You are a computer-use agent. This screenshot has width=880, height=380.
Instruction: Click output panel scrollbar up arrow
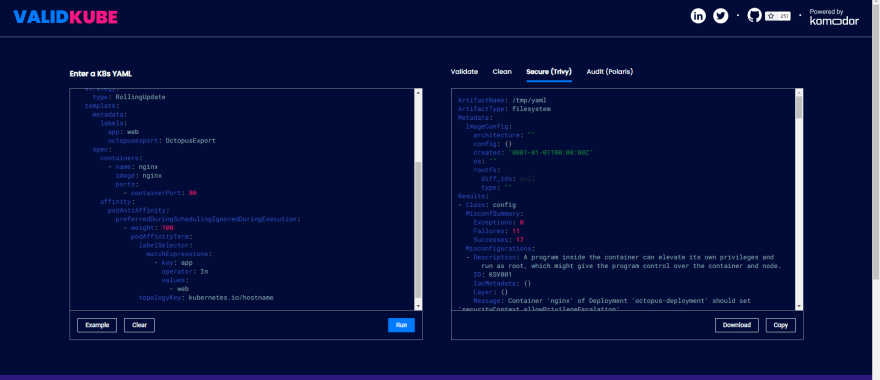pyautogui.click(x=799, y=92)
